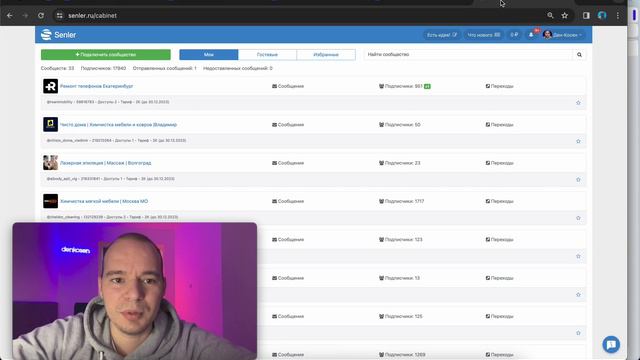Open Что нового news button

(x=483, y=35)
